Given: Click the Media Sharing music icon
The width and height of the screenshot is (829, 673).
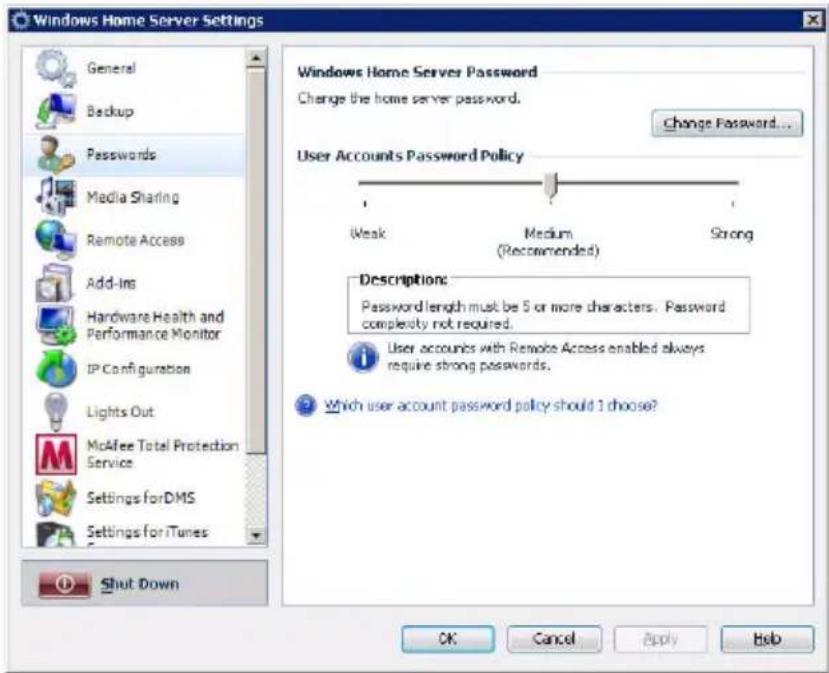Looking at the screenshot, I should point(56,197).
